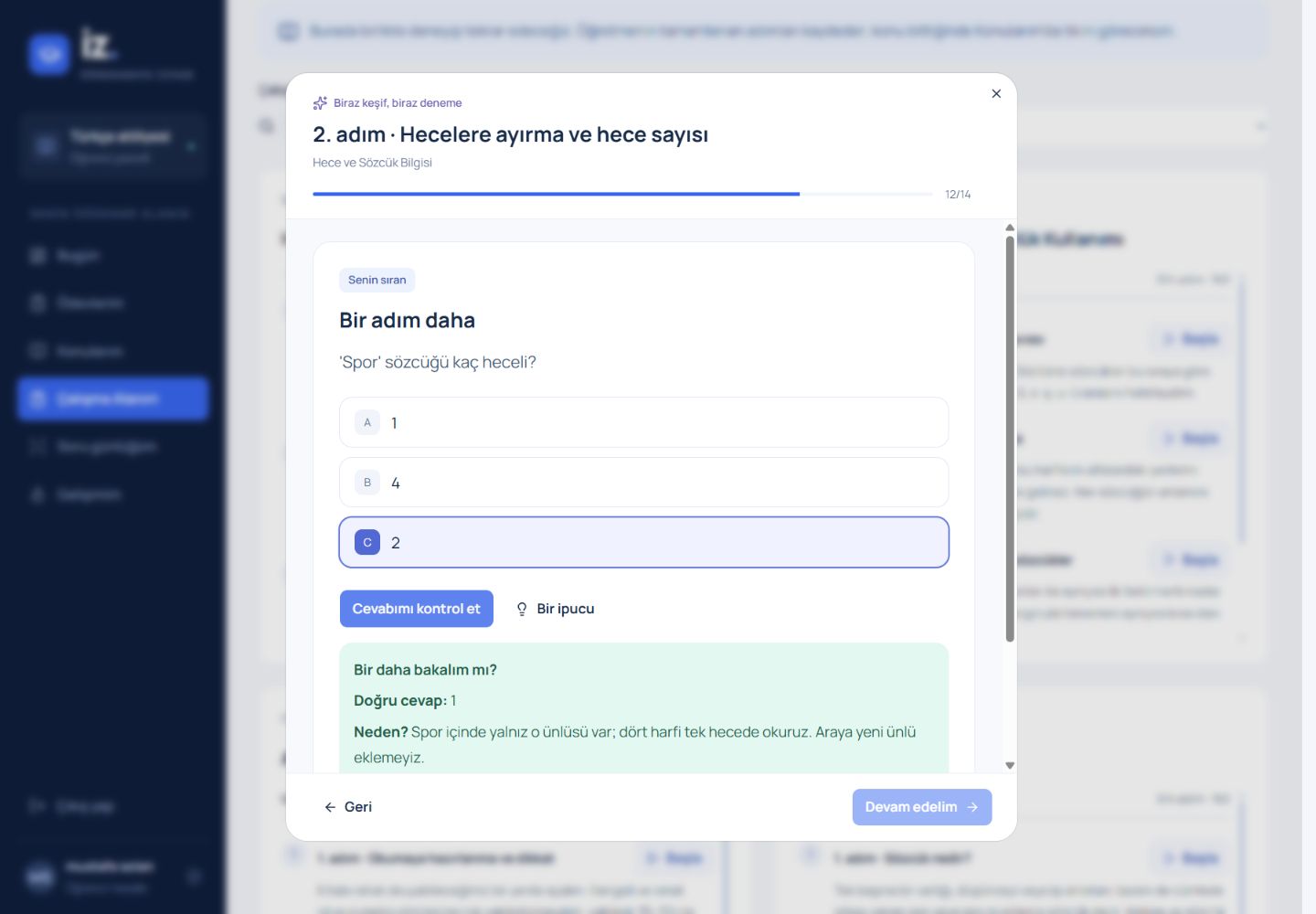Click the dialog scrollbar's up arrow
The height and width of the screenshot is (914, 1316).
click(1010, 228)
